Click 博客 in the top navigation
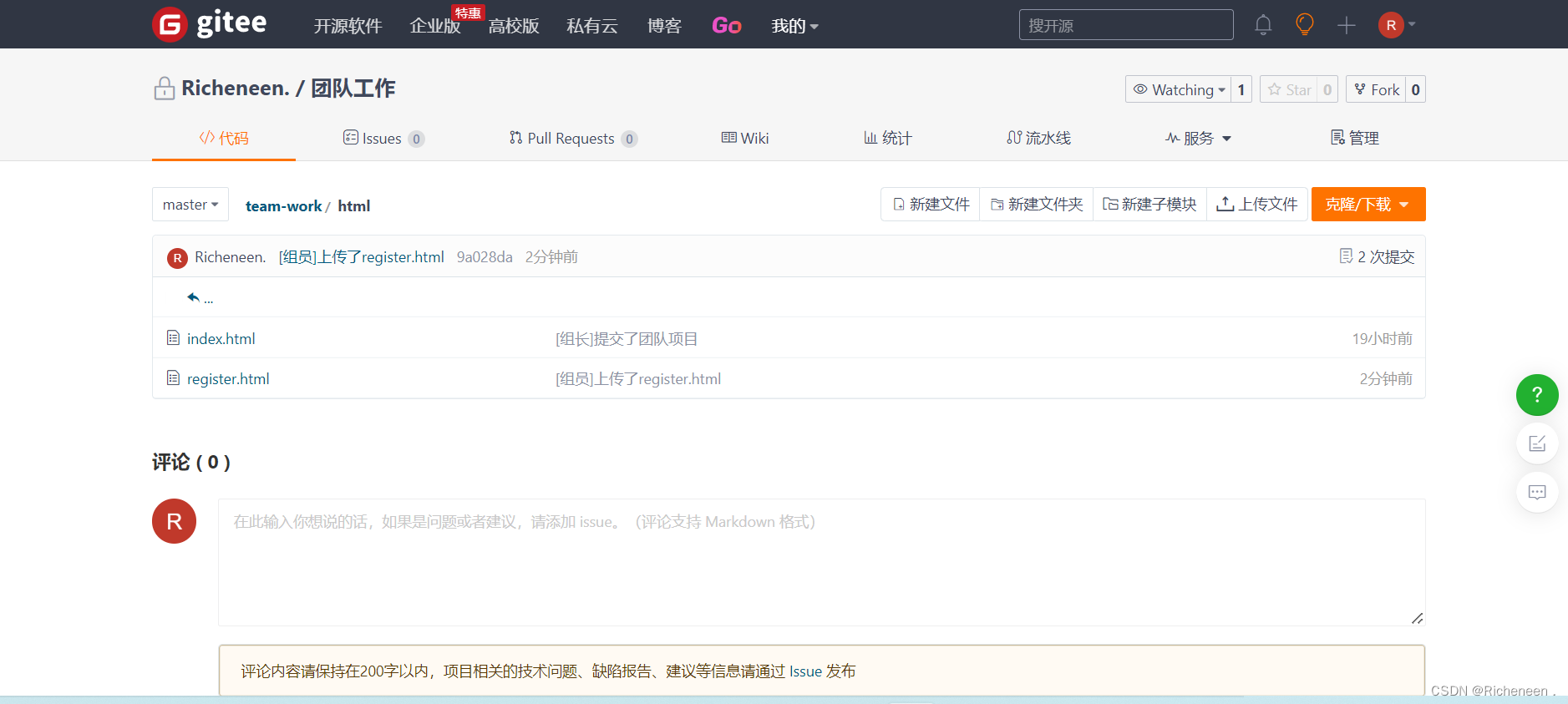 click(664, 26)
